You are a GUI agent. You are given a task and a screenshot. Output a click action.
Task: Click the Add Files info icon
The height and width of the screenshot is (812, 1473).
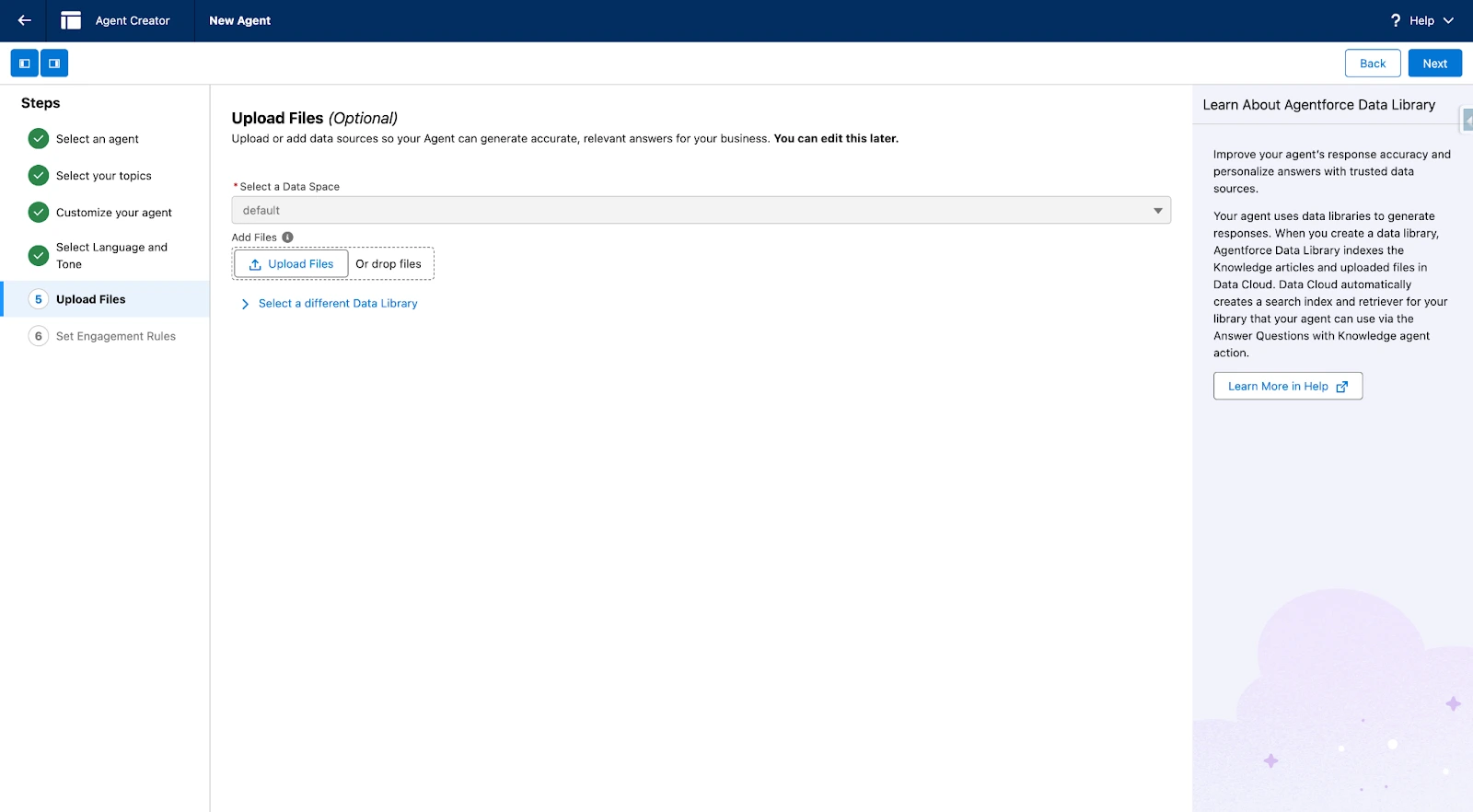(287, 238)
